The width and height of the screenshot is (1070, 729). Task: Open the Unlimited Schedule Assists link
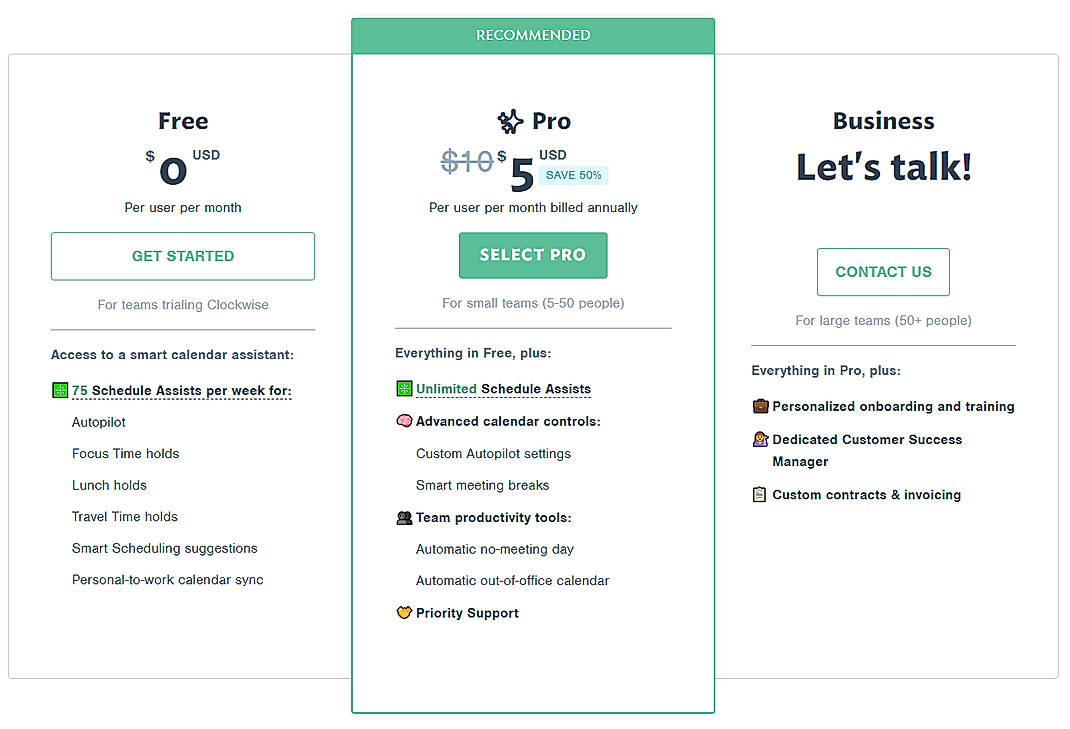coord(502,388)
